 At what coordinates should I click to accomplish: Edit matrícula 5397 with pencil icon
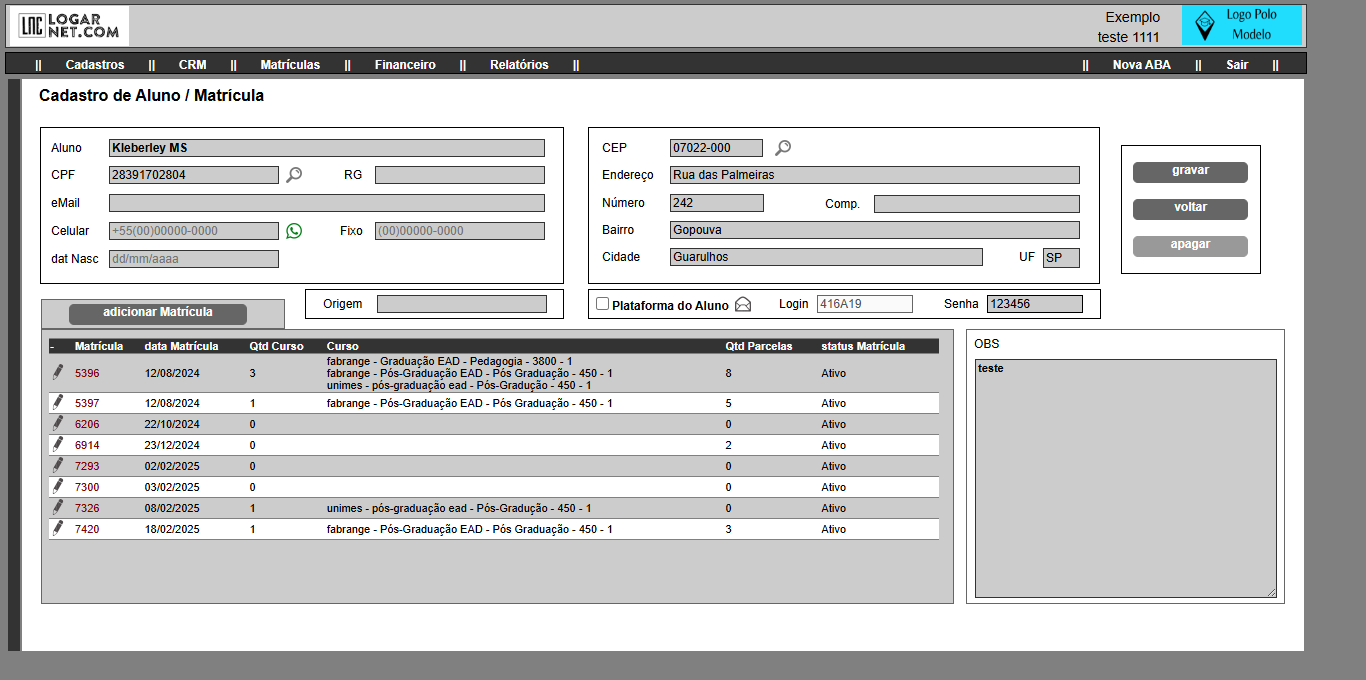(x=57, y=402)
